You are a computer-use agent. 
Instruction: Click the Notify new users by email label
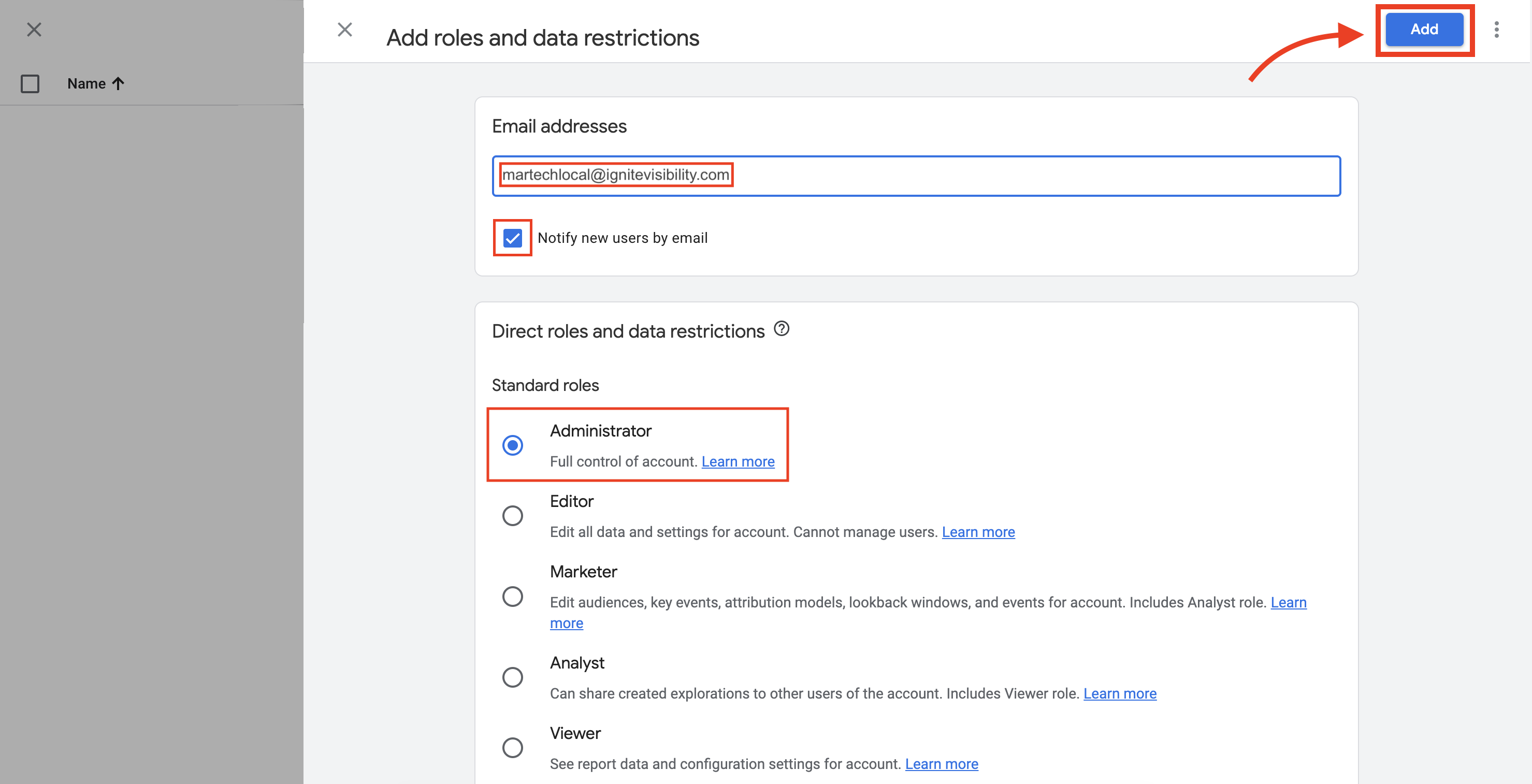tap(622, 238)
